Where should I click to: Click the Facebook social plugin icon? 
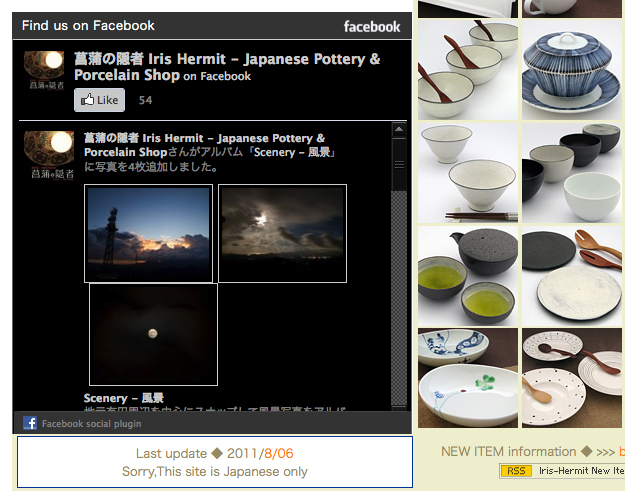click(30, 423)
